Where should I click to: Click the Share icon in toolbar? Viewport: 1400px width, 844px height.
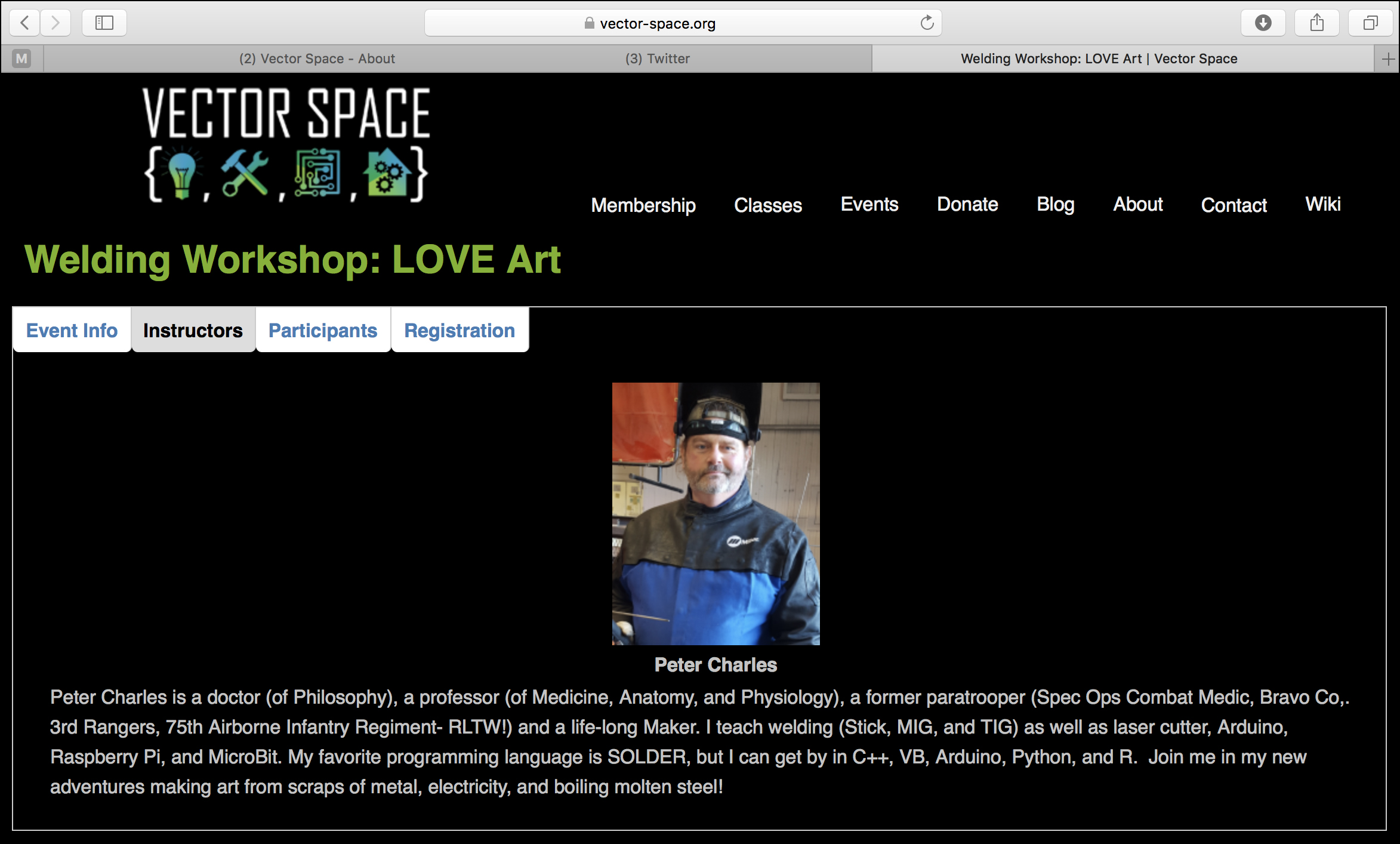tap(1317, 23)
